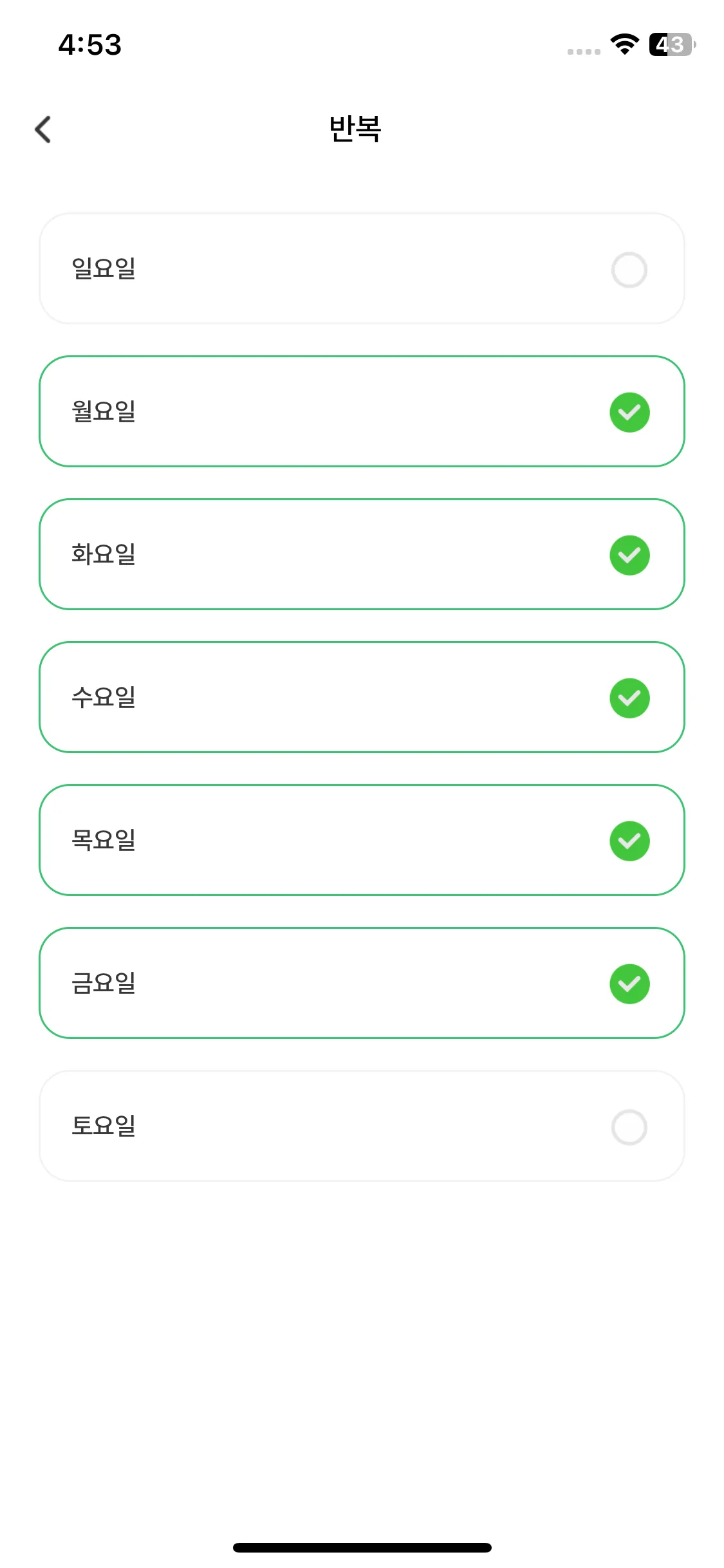Uncheck the green checkmark for 월요일
The width and height of the screenshot is (724, 1568).
coord(629,412)
